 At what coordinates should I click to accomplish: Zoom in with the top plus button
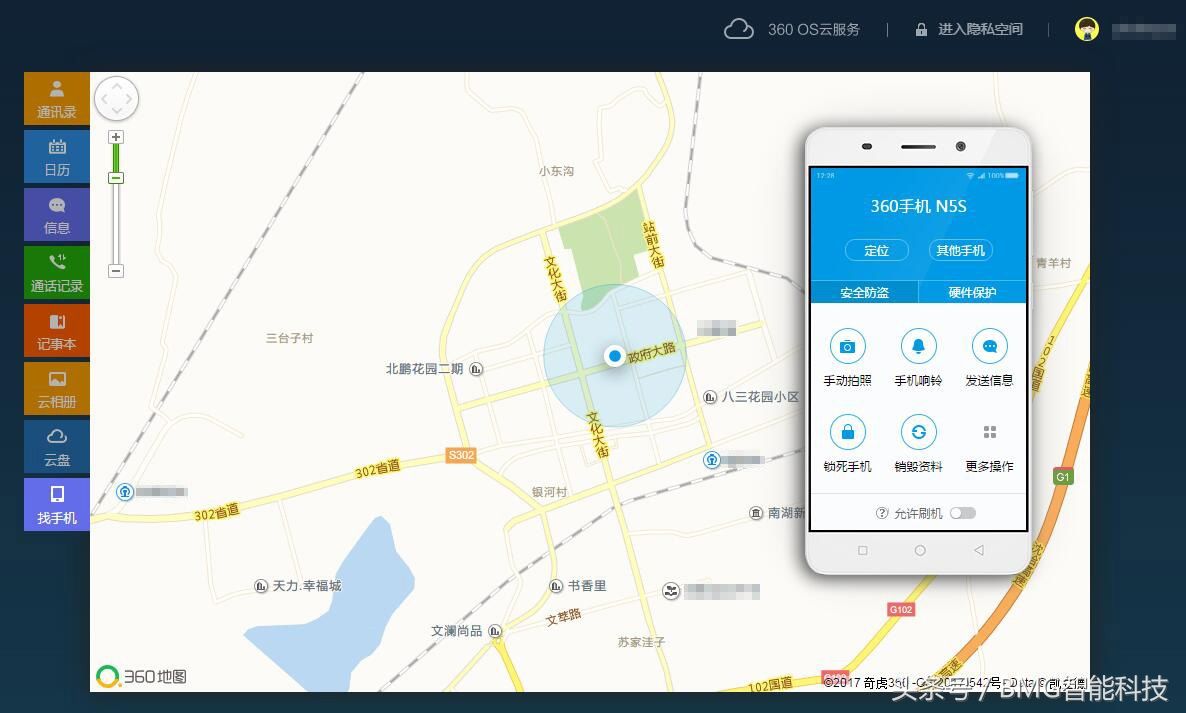tap(116, 137)
